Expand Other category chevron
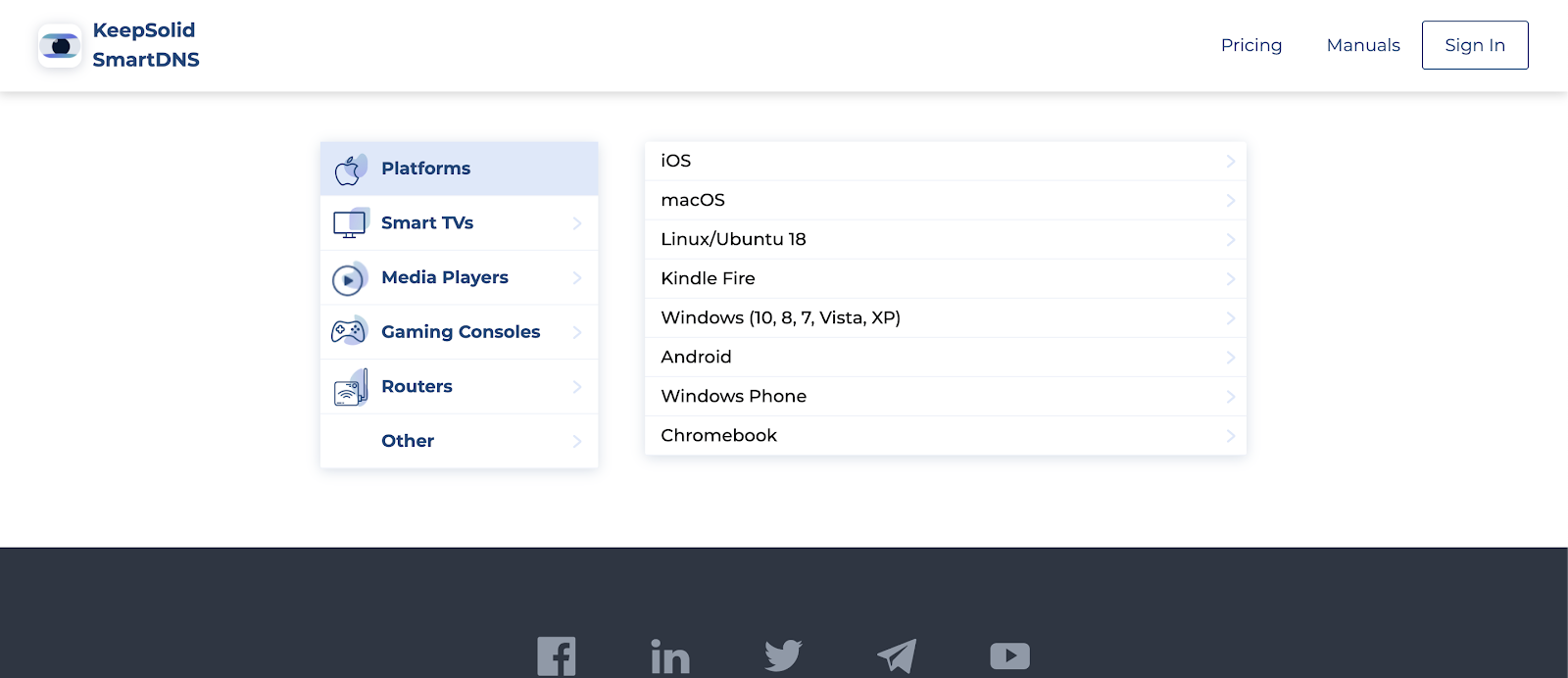The height and width of the screenshot is (678, 1568). click(x=577, y=441)
